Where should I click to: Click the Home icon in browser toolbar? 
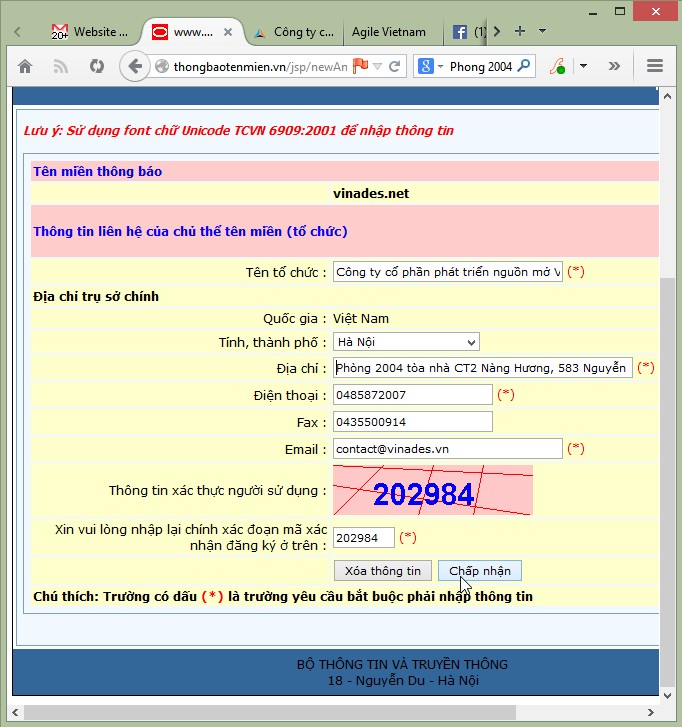pyautogui.click(x=25, y=67)
